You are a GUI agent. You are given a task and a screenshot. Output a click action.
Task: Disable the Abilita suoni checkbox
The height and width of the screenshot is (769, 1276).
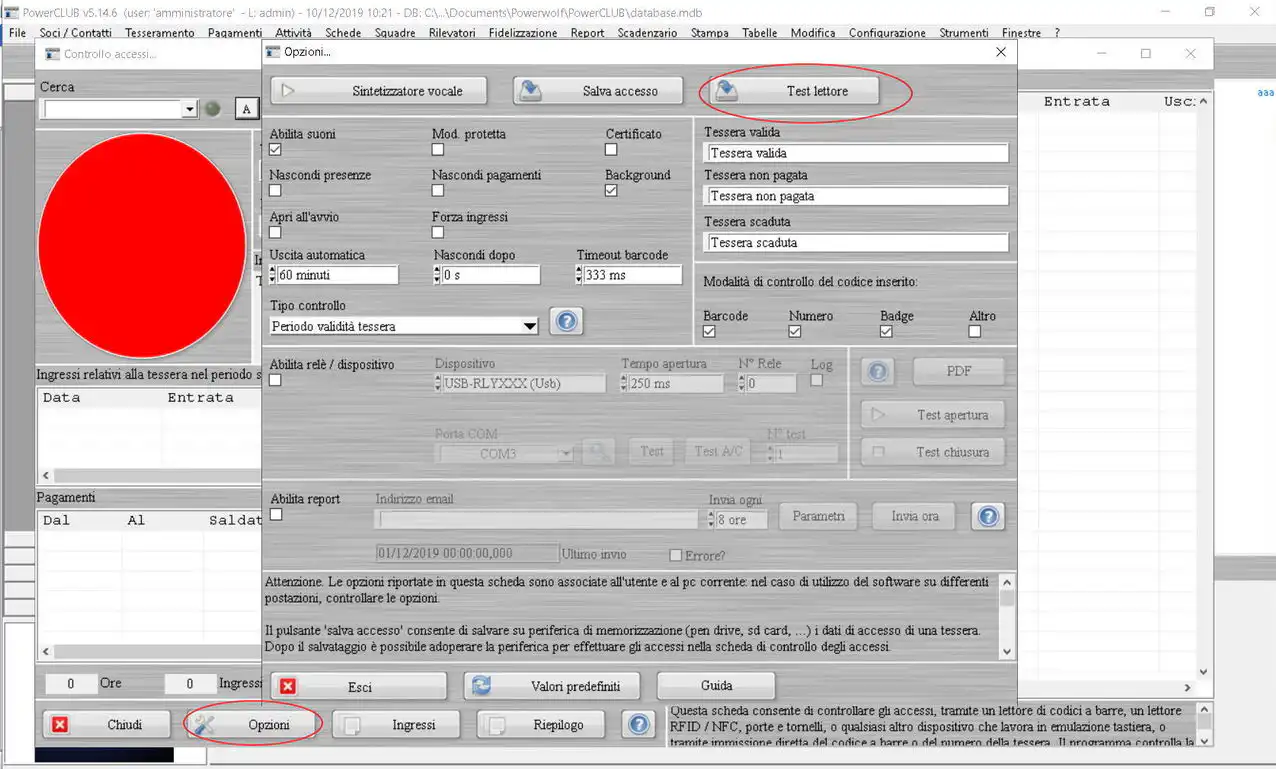[275, 150]
